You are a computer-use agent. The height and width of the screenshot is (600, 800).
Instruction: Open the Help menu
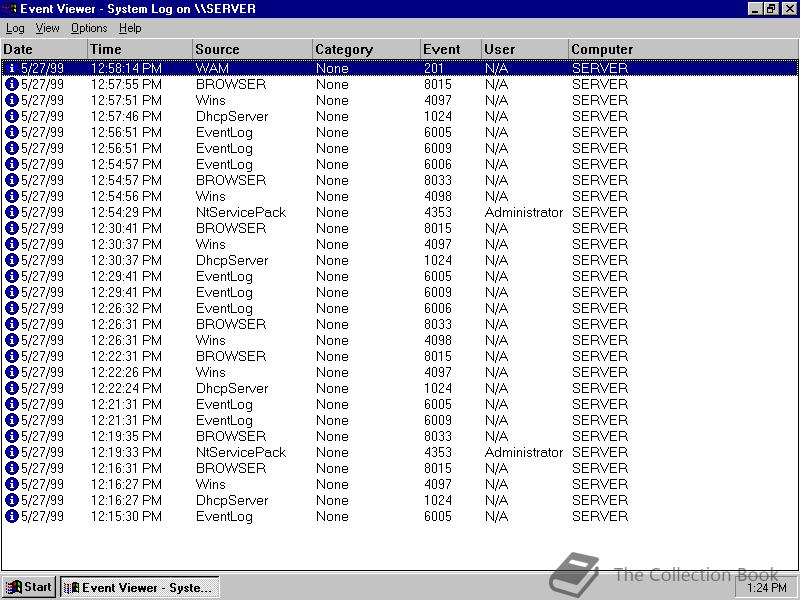pyautogui.click(x=130, y=28)
